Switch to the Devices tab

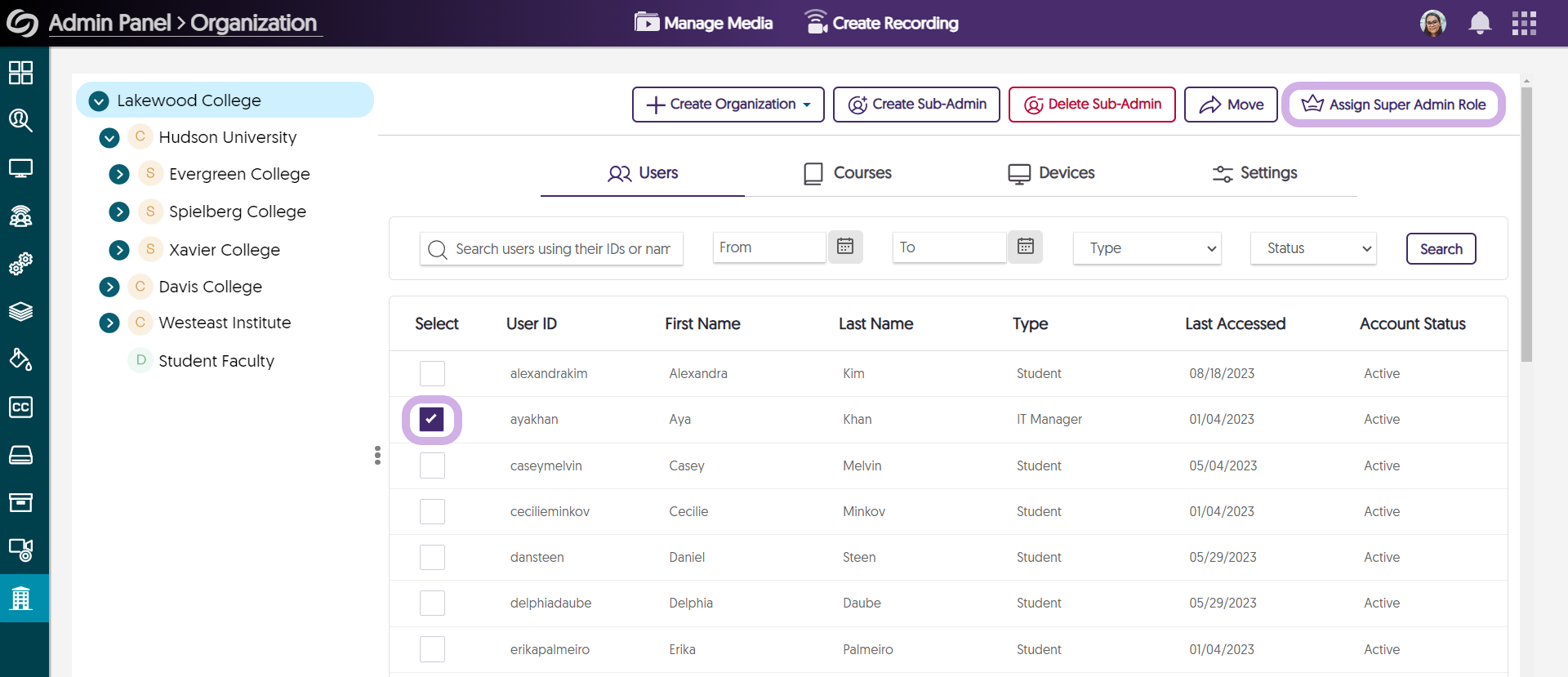(1051, 173)
